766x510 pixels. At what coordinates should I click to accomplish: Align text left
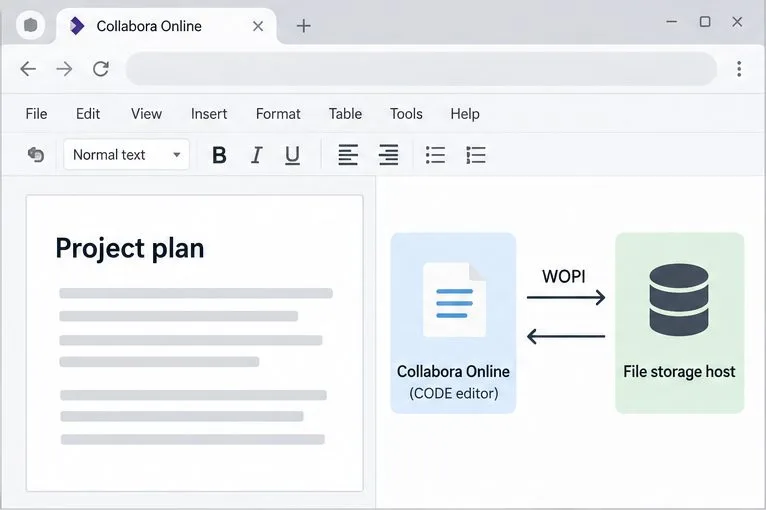348,155
